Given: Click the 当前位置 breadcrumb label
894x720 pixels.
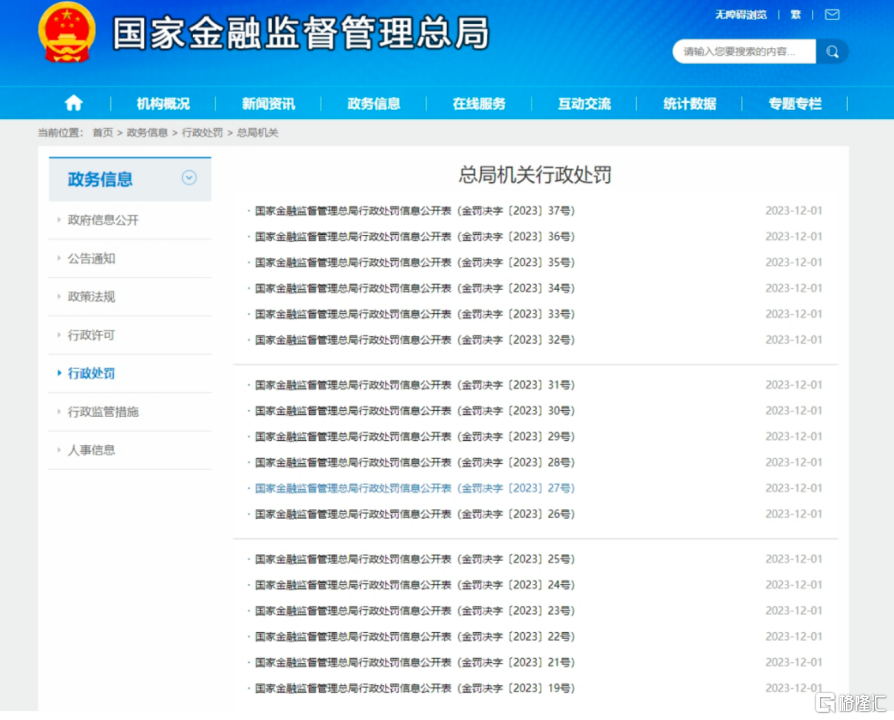Looking at the screenshot, I should click(60, 133).
